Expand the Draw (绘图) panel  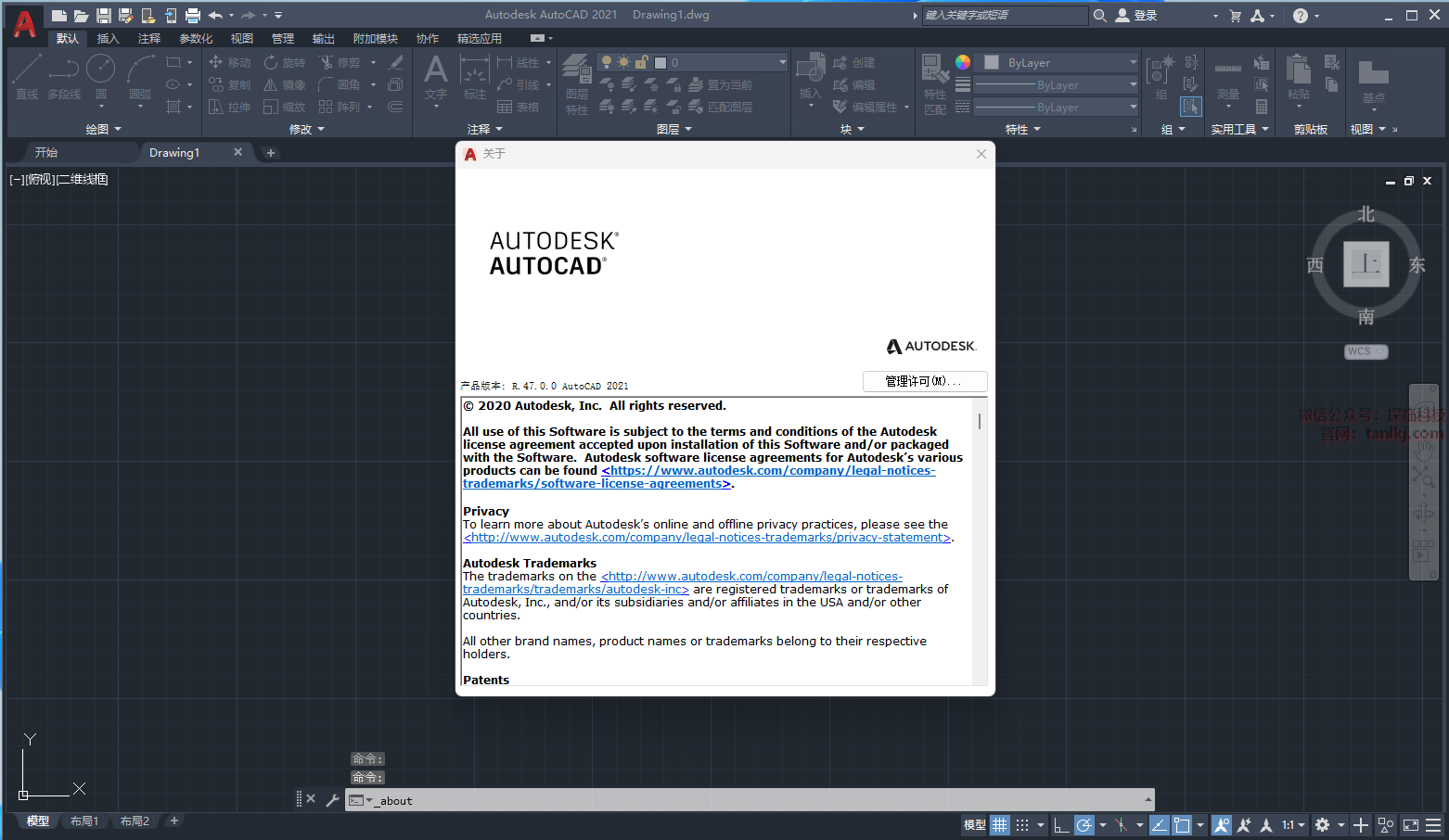coord(103,129)
